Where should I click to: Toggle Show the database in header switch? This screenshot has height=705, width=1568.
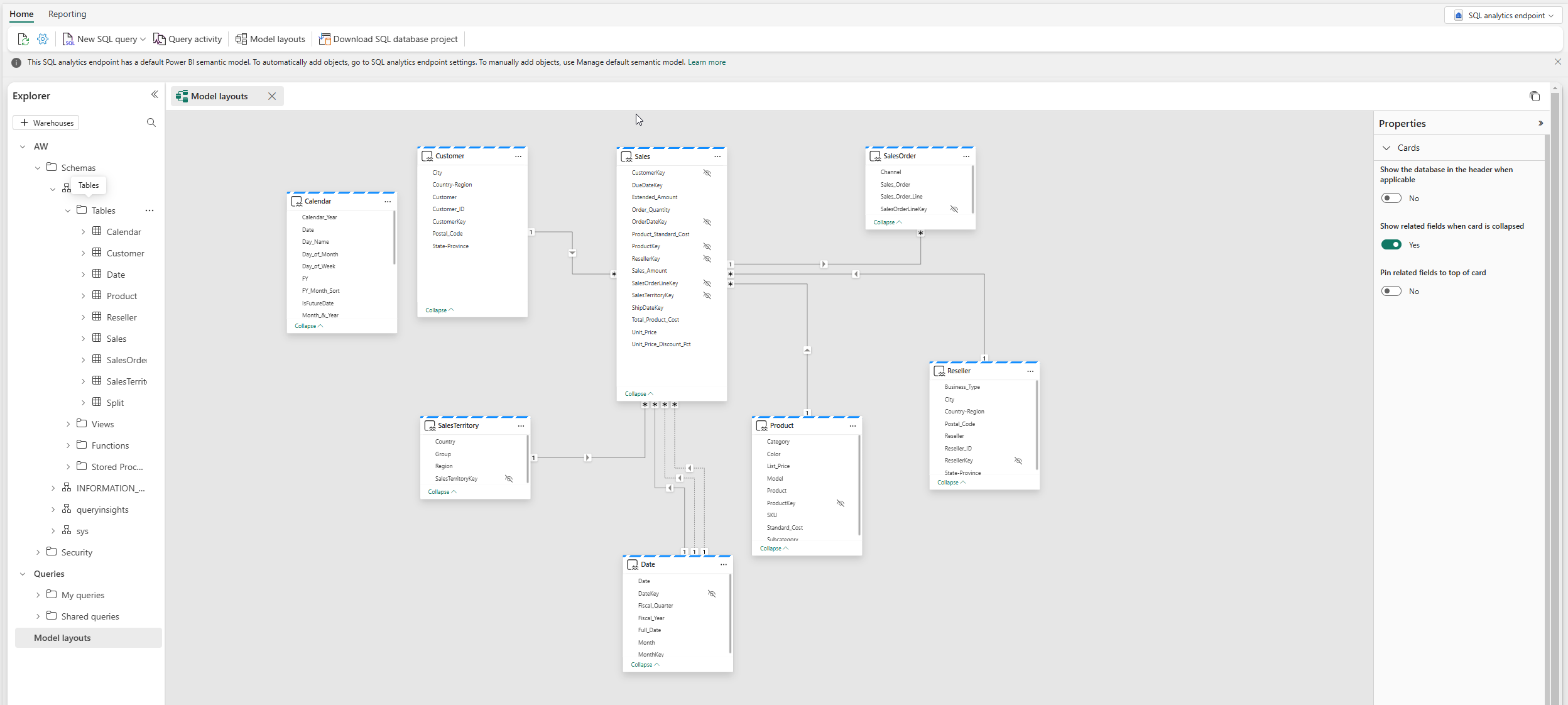click(1391, 198)
